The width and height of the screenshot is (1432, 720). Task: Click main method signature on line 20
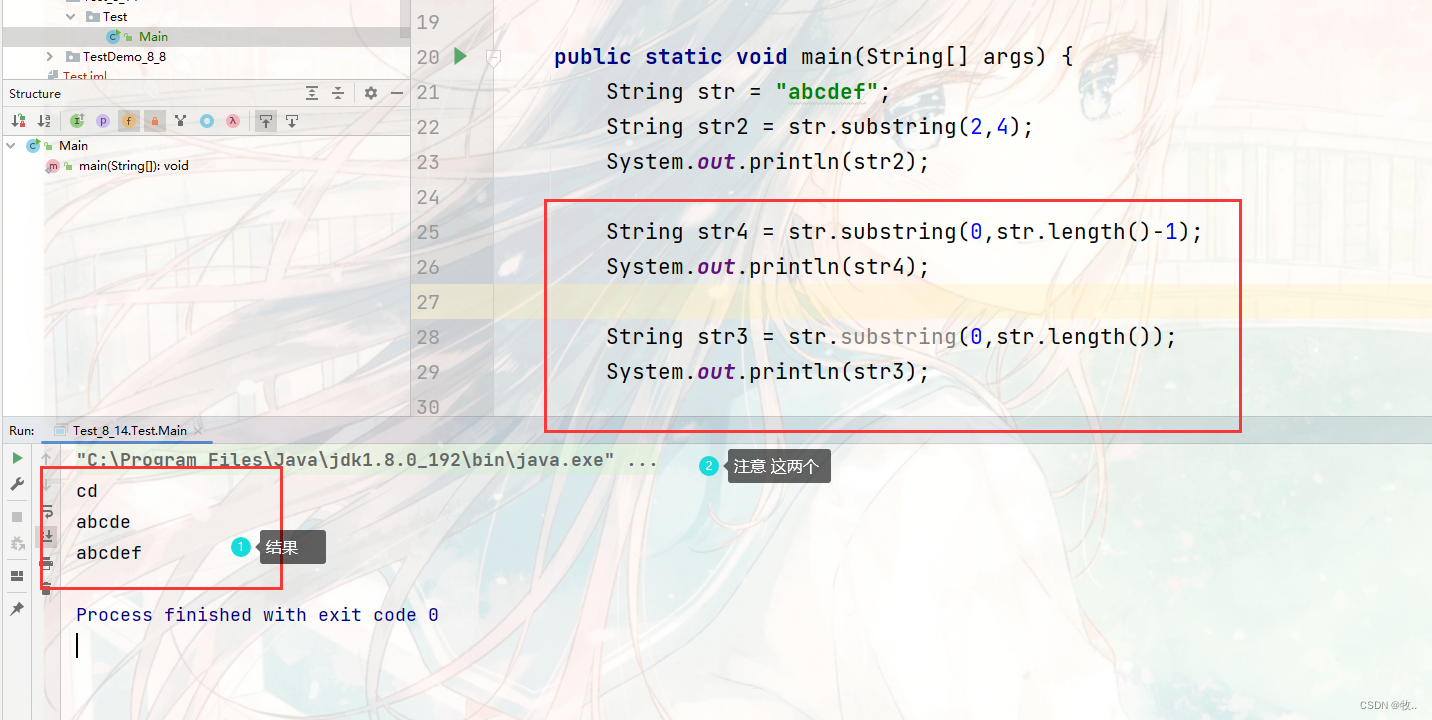pyautogui.click(x=813, y=57)
